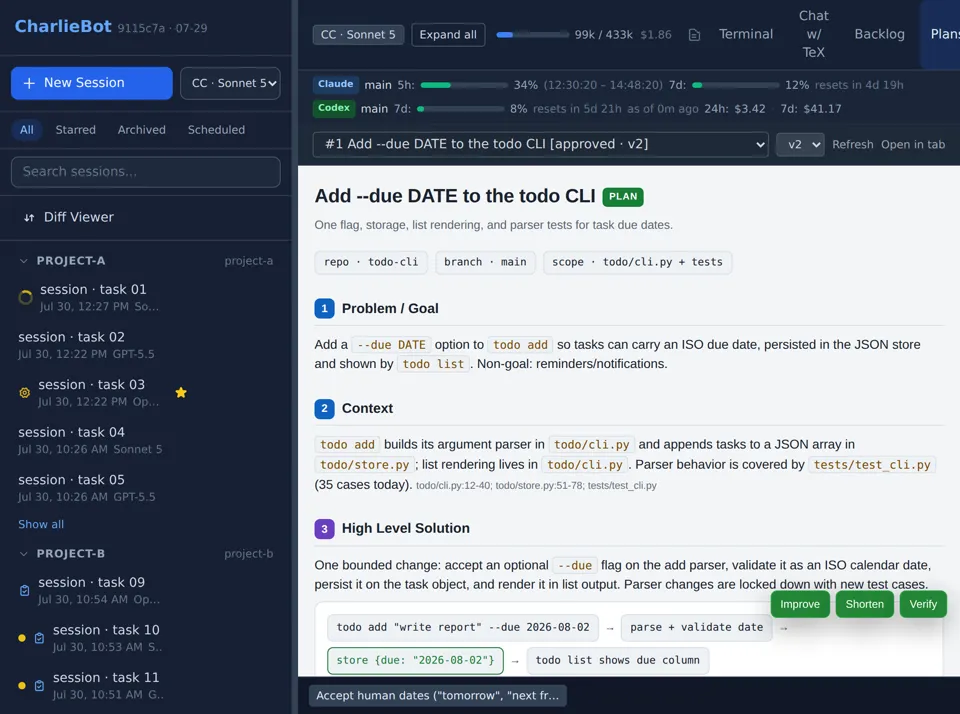The height and width of the screenshot is (714, 960).
Task: Open session · task 04
Action: click(146, 440)
